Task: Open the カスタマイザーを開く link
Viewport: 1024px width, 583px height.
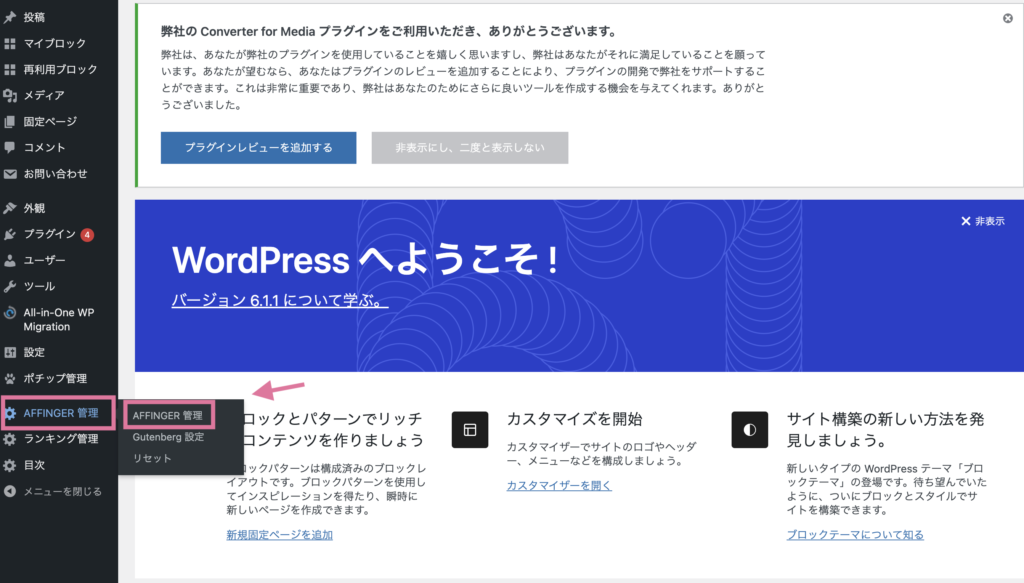Action: point(559,486)
